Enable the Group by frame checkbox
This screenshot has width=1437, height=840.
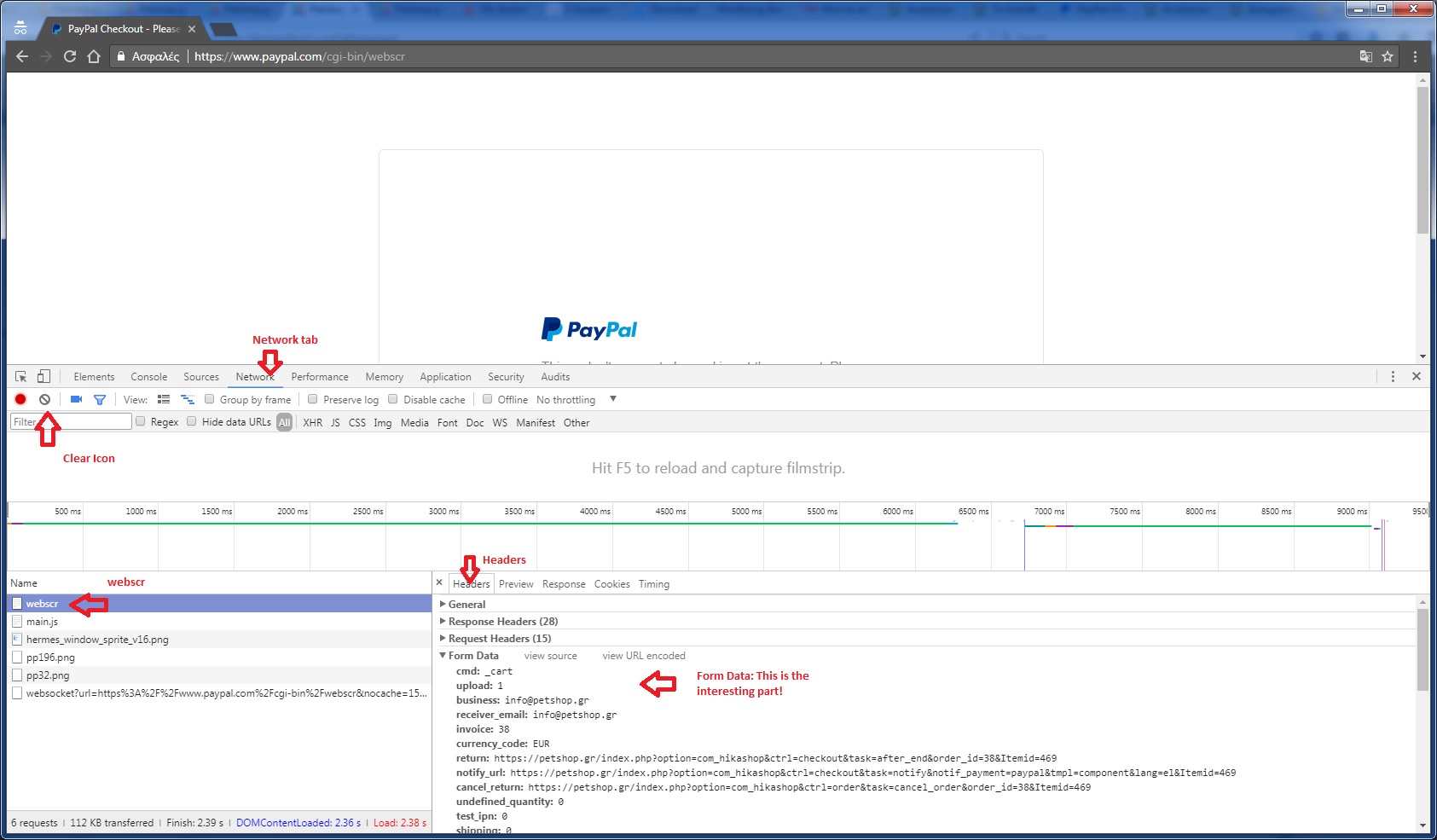coord(210,399)
